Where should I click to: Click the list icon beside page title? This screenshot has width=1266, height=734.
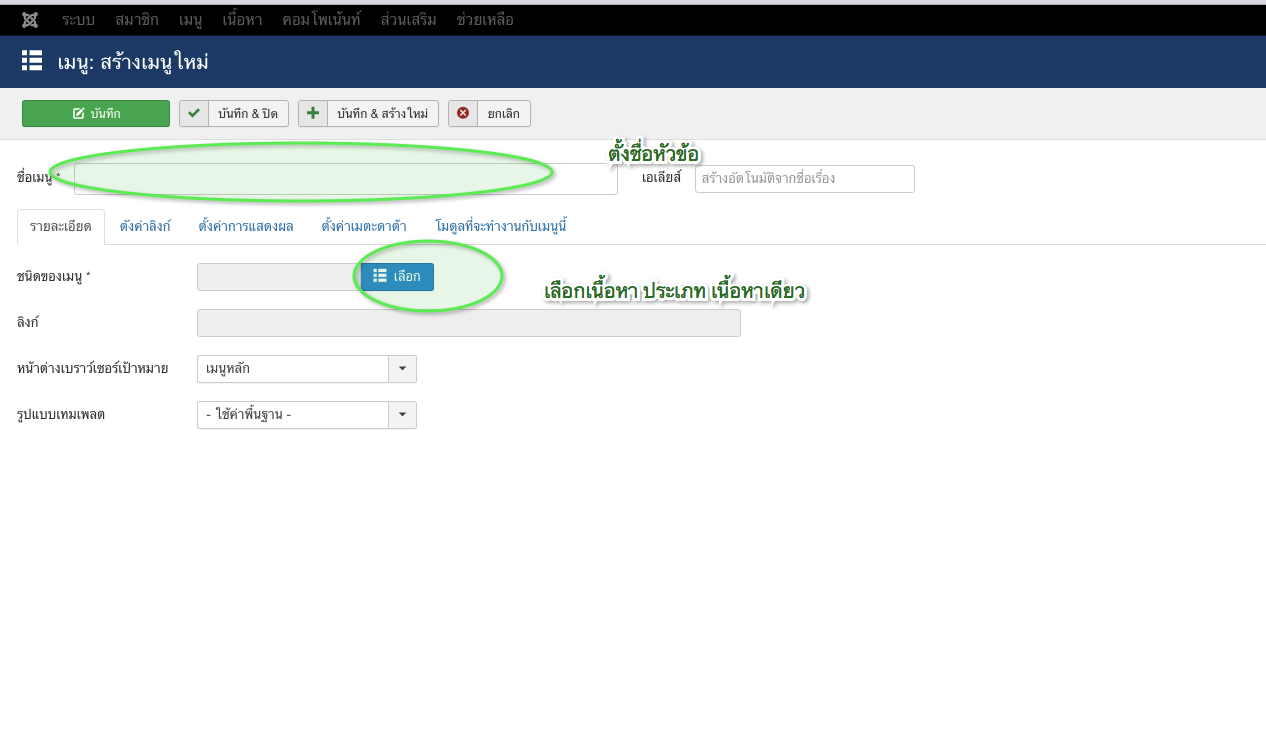pyautogui.click(x=32, y=61)
